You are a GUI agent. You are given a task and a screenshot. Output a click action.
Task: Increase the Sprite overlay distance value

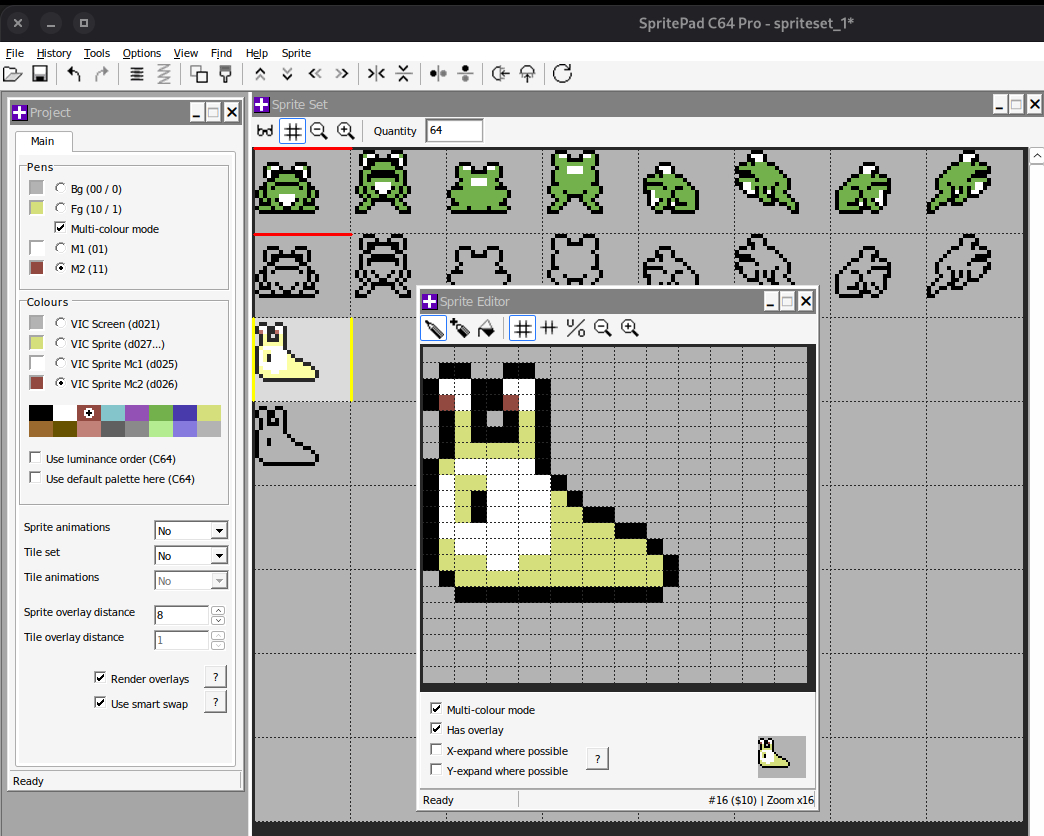[219, 610]
